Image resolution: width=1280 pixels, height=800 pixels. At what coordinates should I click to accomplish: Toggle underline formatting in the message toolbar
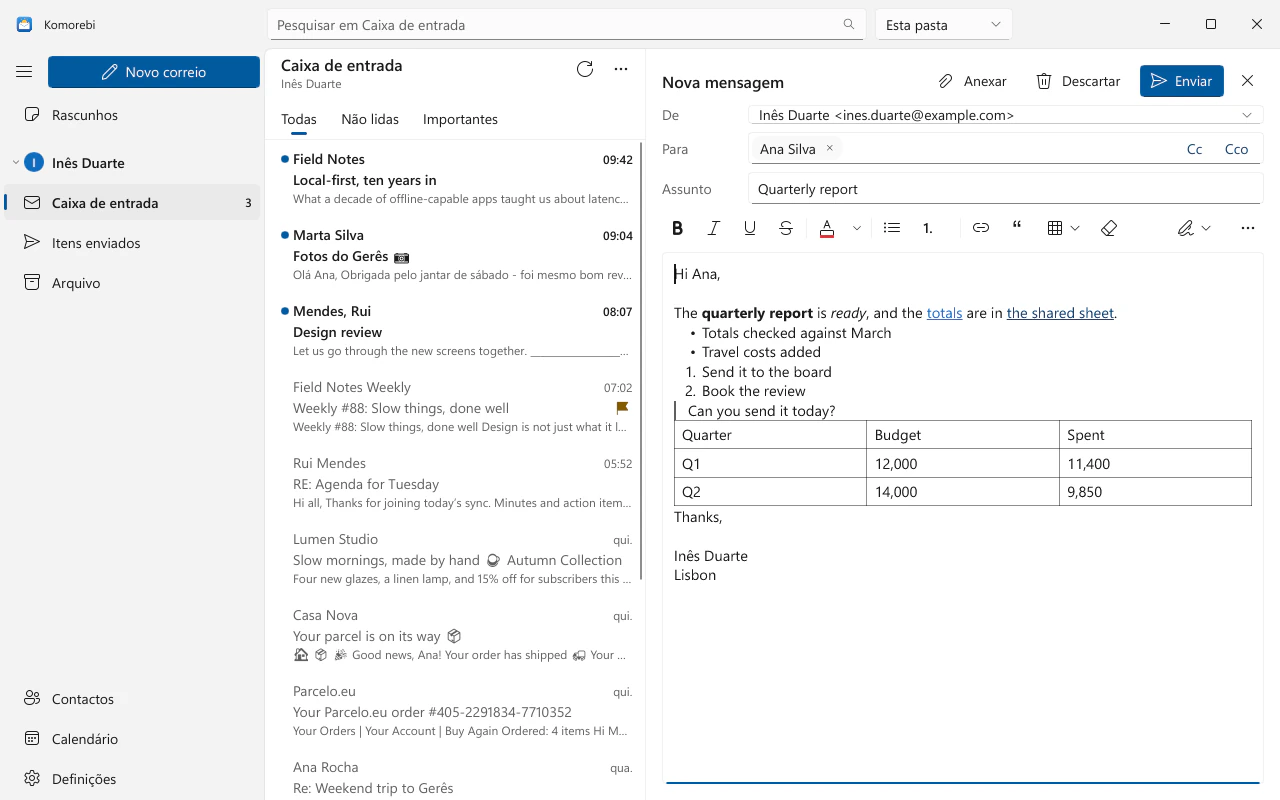pos(750,228)
